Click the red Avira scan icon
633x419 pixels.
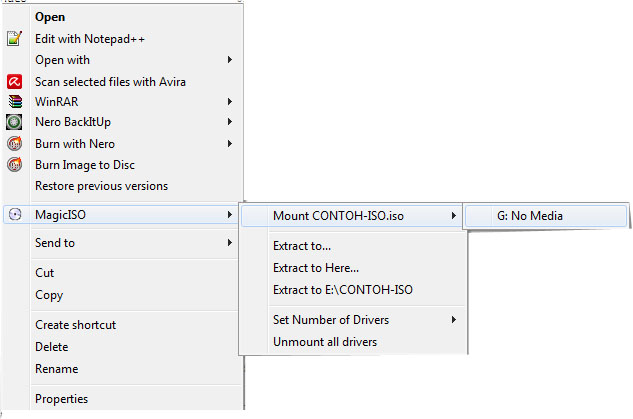[x=14, y=81]
